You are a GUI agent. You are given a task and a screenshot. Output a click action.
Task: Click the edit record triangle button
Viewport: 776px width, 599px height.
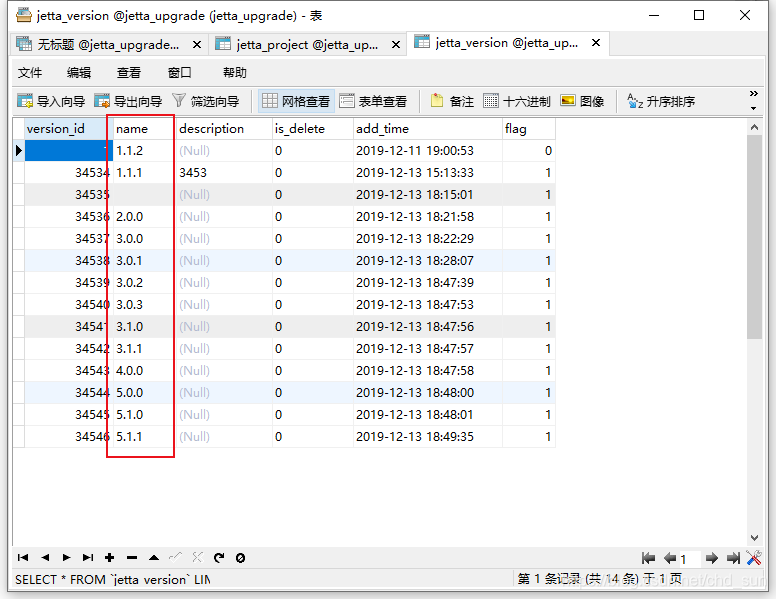[x=154, y=558]
